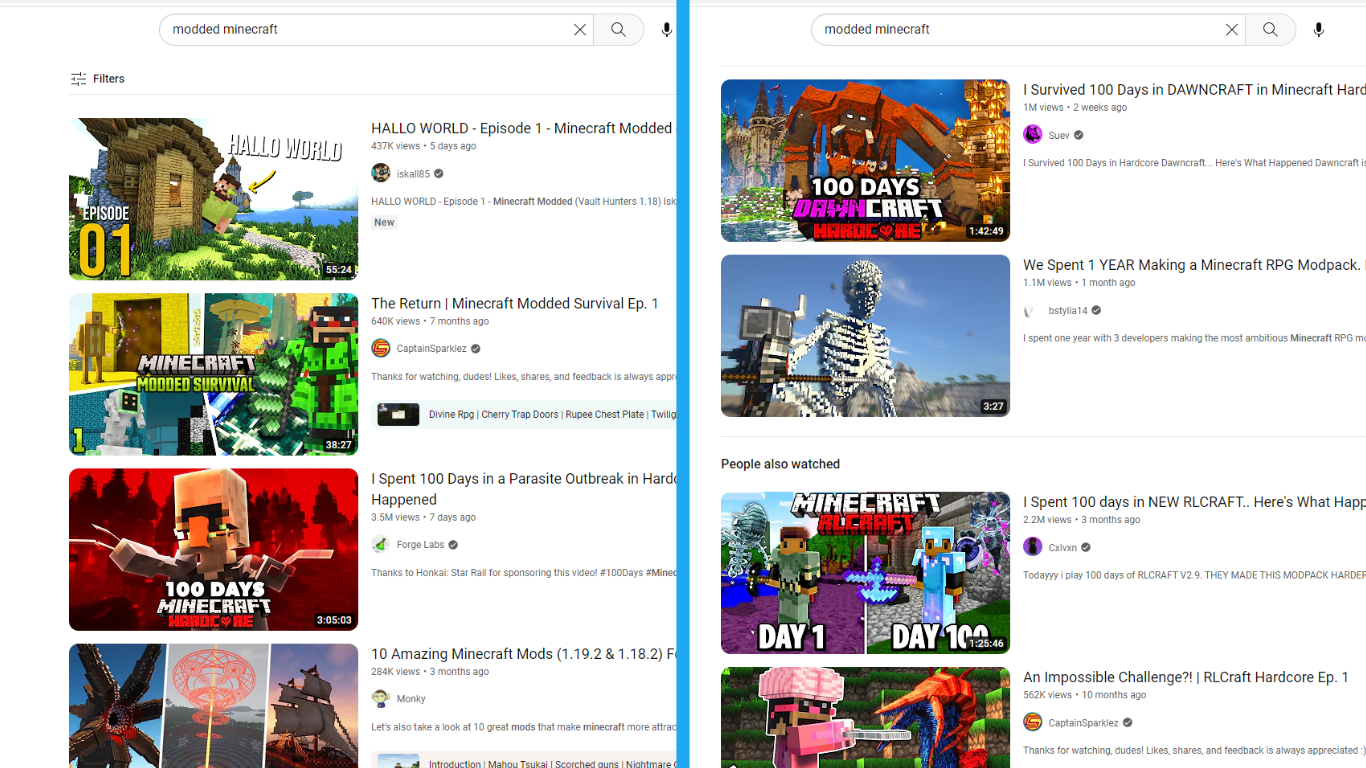1366x768 pixels.
Task: Open the 100 Days DAWNCRAFT thumbnail
Action: coord(865,160)
